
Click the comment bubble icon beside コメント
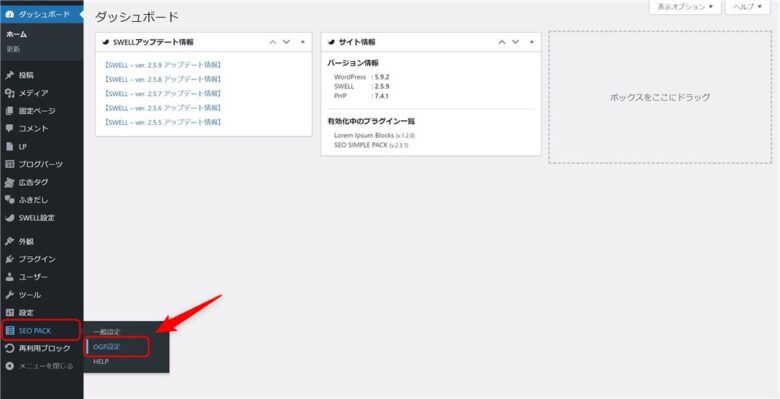(9, 128)
